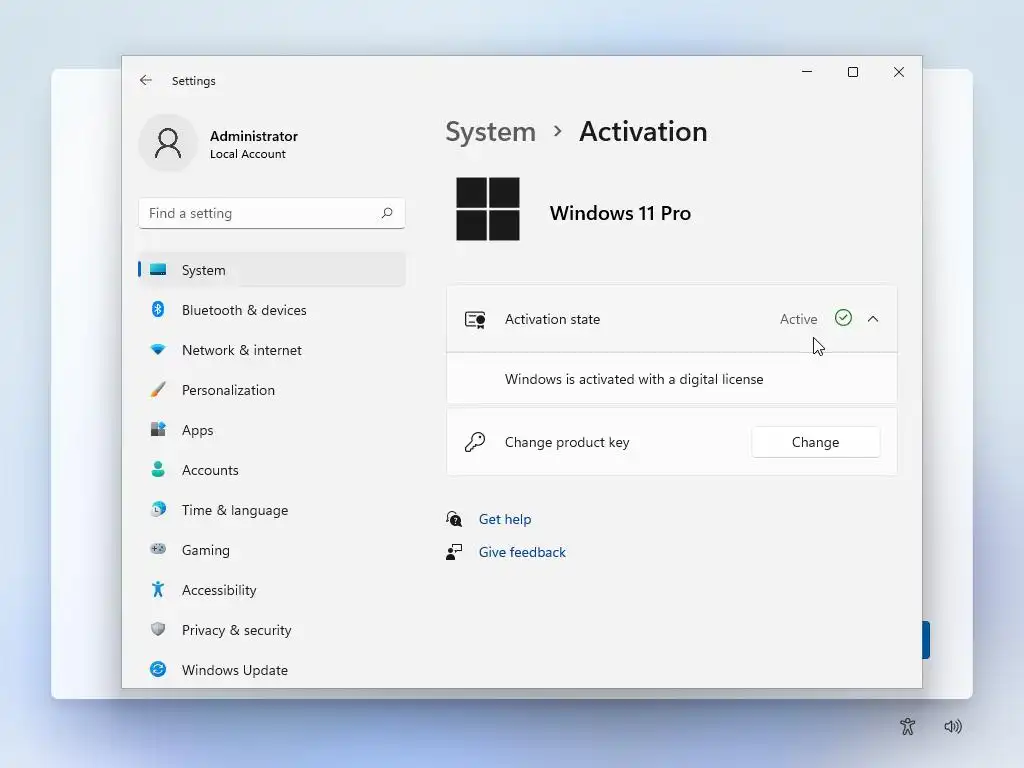Open the System category
Image resolution: width=1024 pixels, height=768 pixels.
[x=272, y=270]
